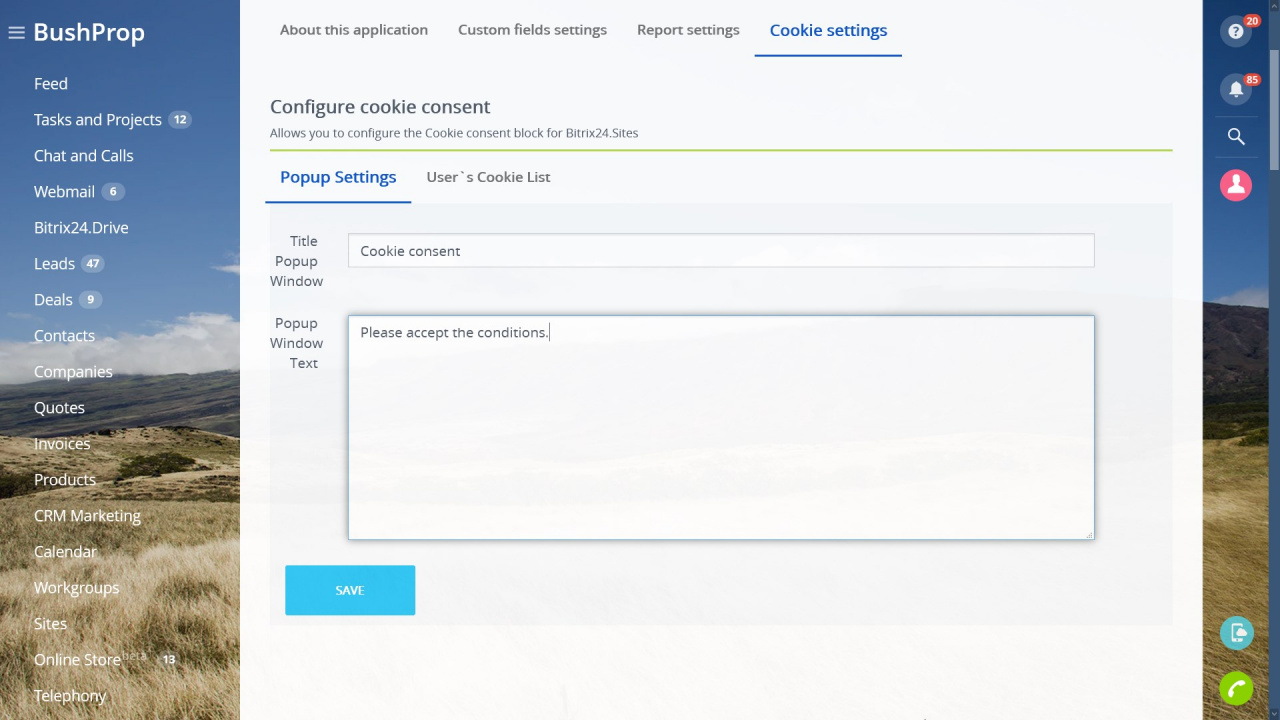The image size is (1280, 720).
Task: Open Online Store in sidebar
Action: pyautogui.click(x=77, y=660)
